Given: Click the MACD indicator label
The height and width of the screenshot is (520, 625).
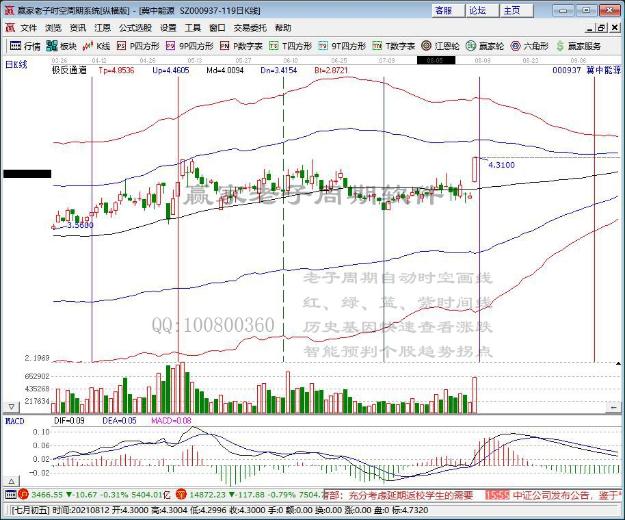Looking at the screenshot, I should pos(14,421).
